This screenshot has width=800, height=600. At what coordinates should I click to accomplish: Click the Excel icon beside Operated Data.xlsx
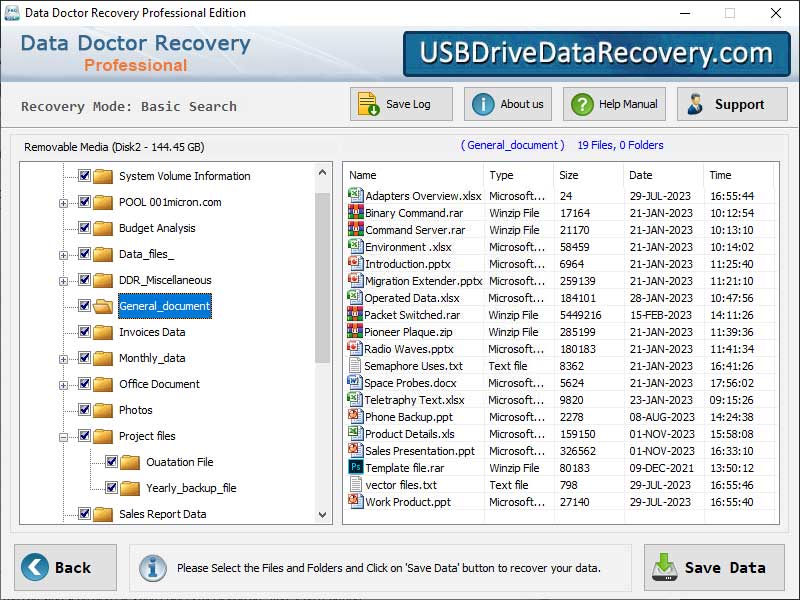coord(358,298)
